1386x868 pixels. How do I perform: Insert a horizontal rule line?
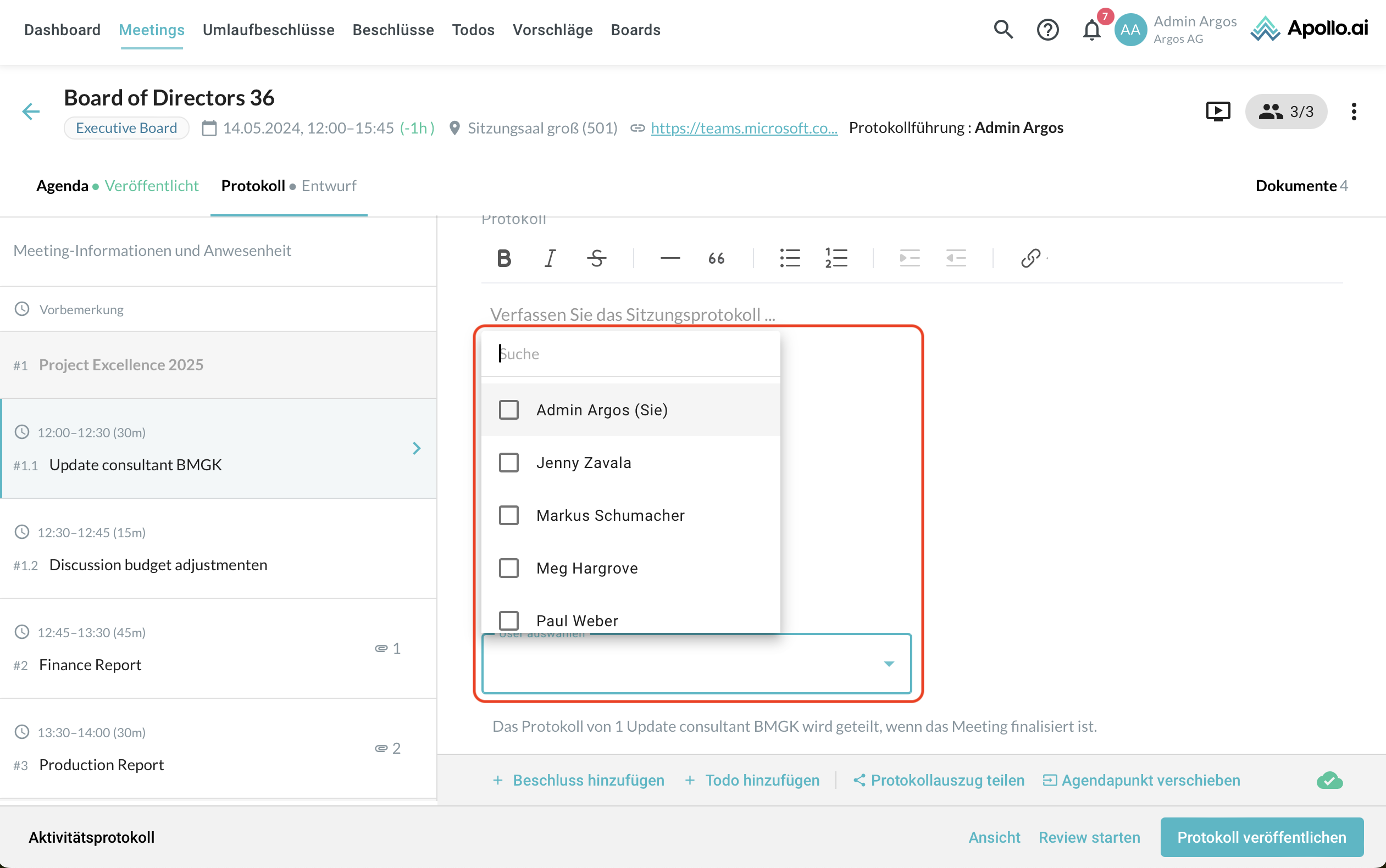coord(670,258)
